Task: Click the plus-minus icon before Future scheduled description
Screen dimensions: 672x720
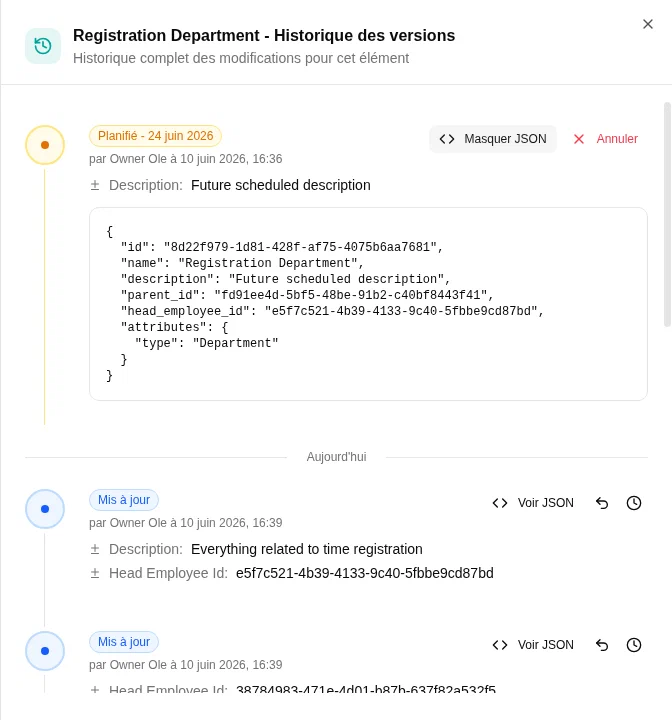Action: [95, 185]
